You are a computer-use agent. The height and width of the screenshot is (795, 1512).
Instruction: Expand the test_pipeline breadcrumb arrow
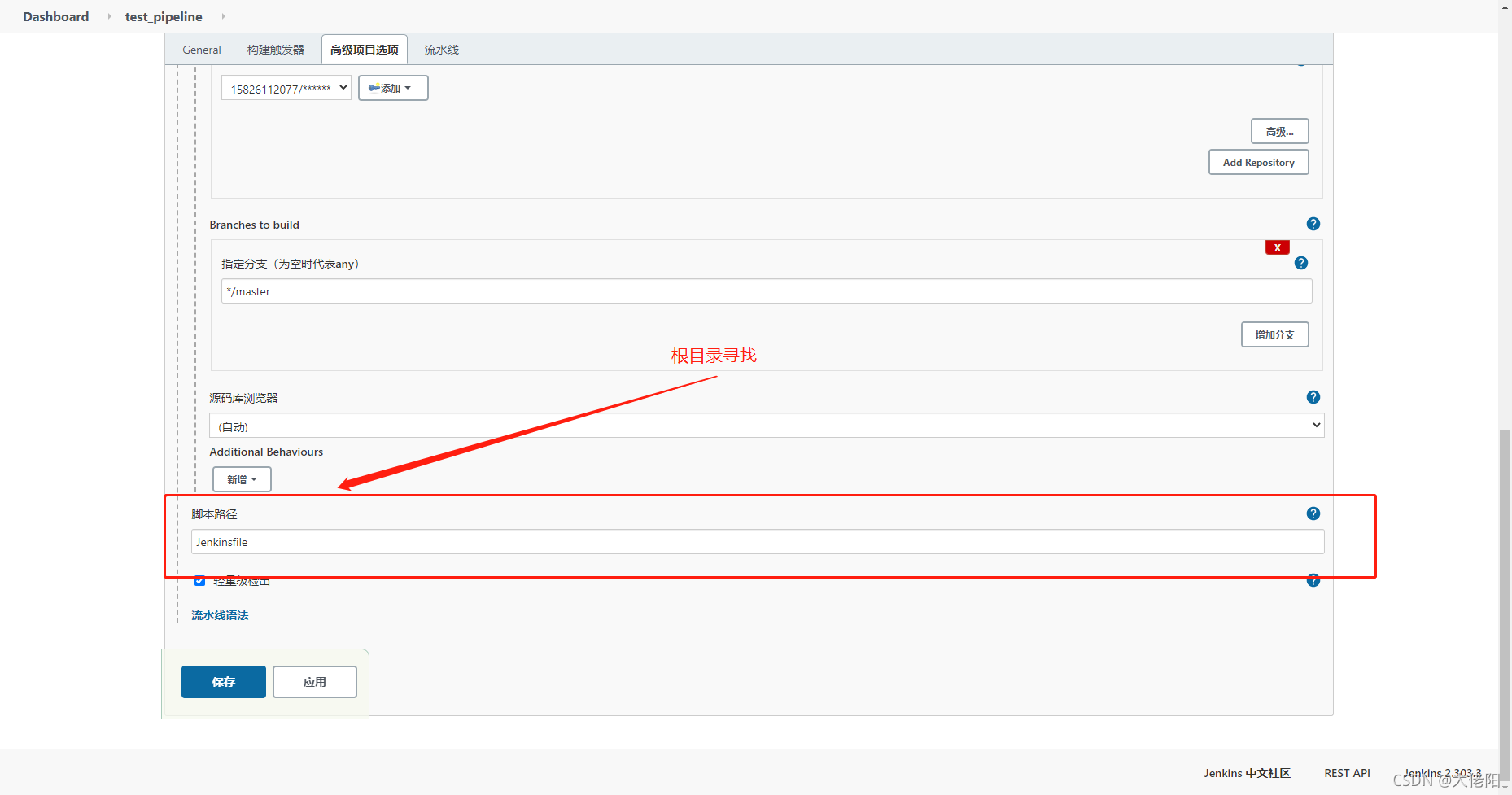coord(223,16)
